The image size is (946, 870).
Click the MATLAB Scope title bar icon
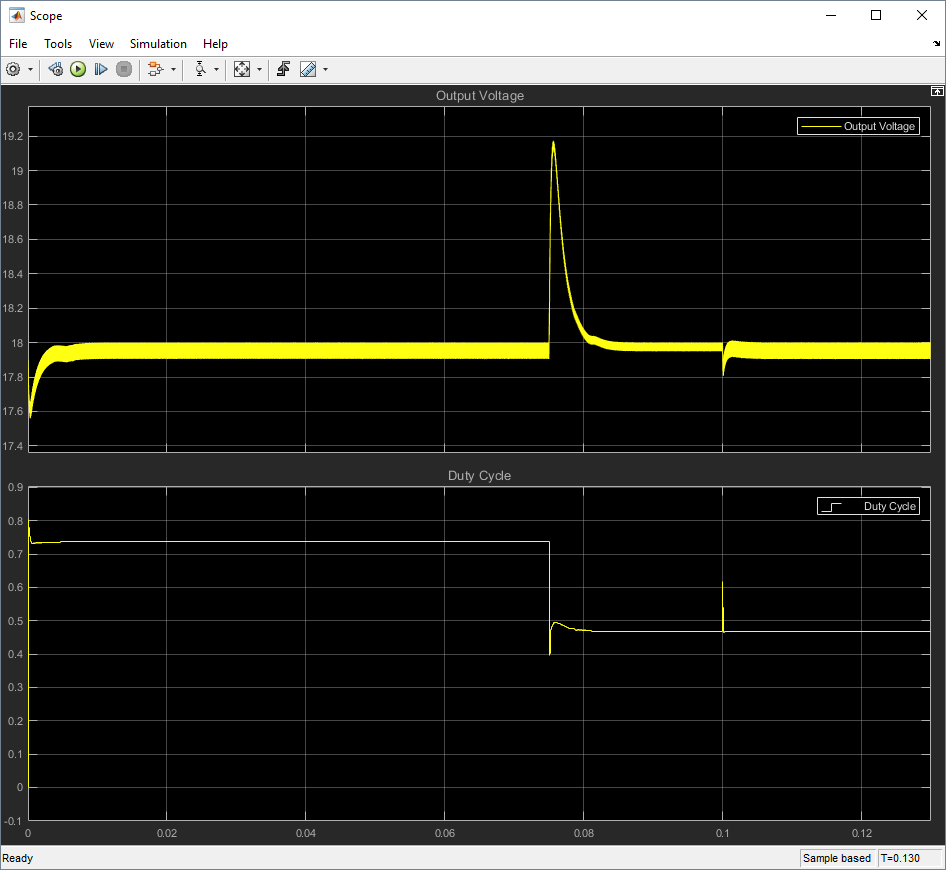tap(16, 15)
